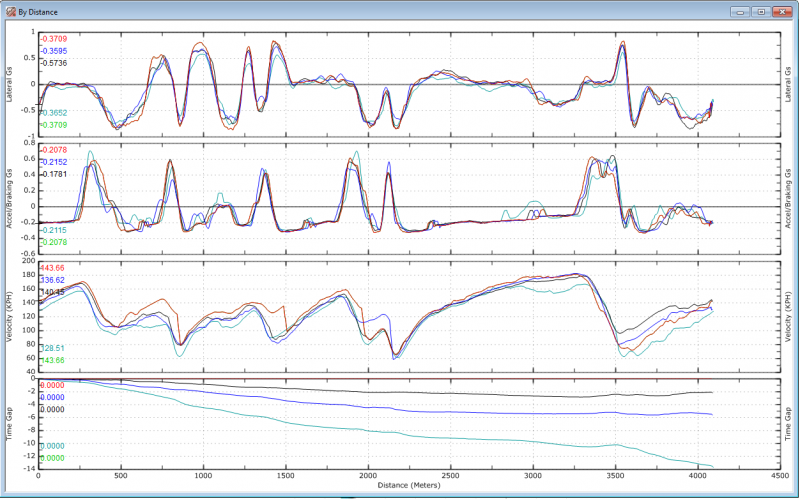
Task: Select the black -0.5736 Lateral Gs value
Action: [54, 63]
